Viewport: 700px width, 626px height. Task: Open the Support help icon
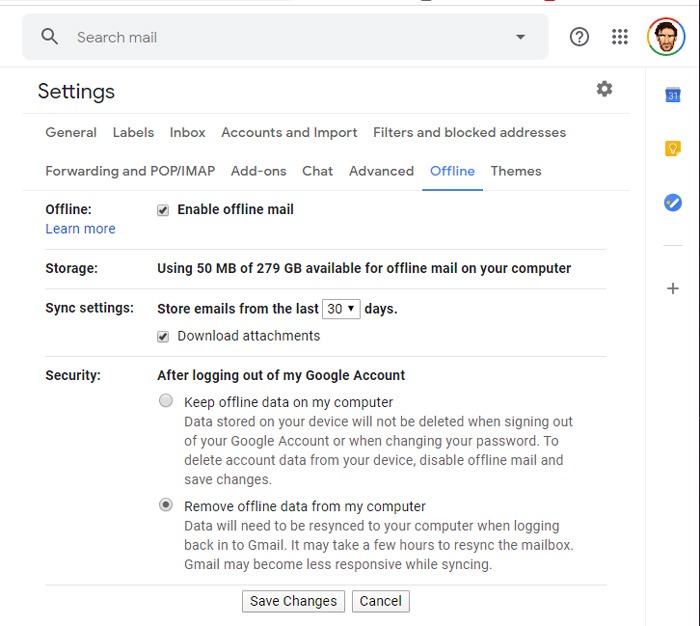(579, 37)
